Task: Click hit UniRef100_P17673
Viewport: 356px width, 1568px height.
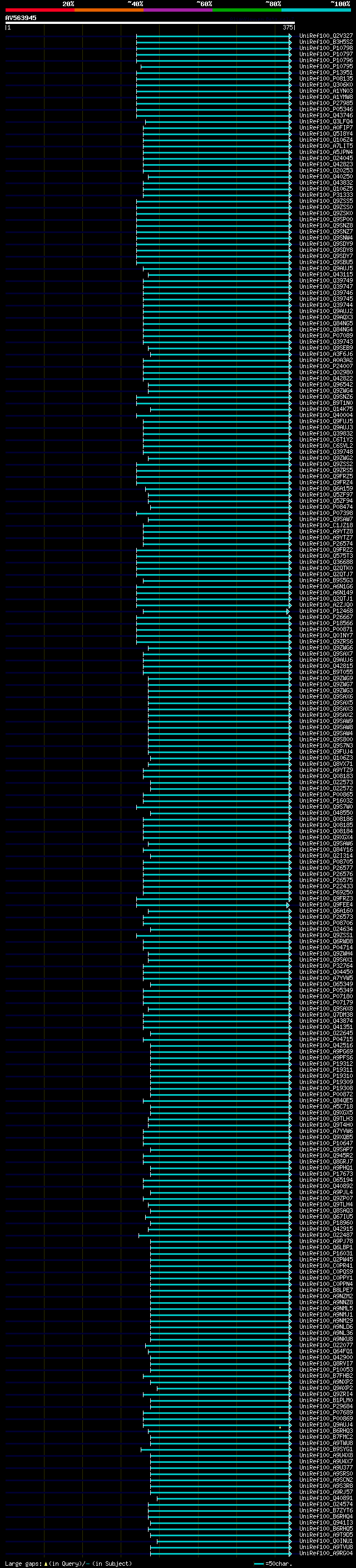Action: point(325,1174)
